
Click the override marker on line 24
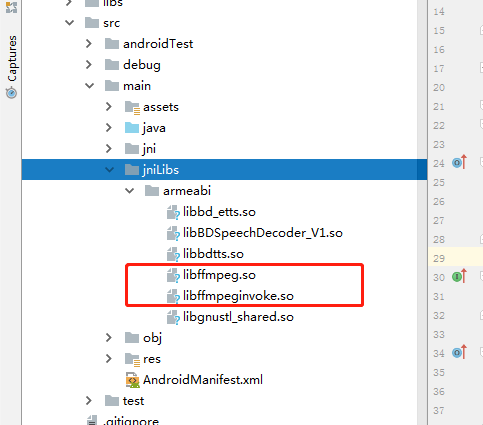460,163
